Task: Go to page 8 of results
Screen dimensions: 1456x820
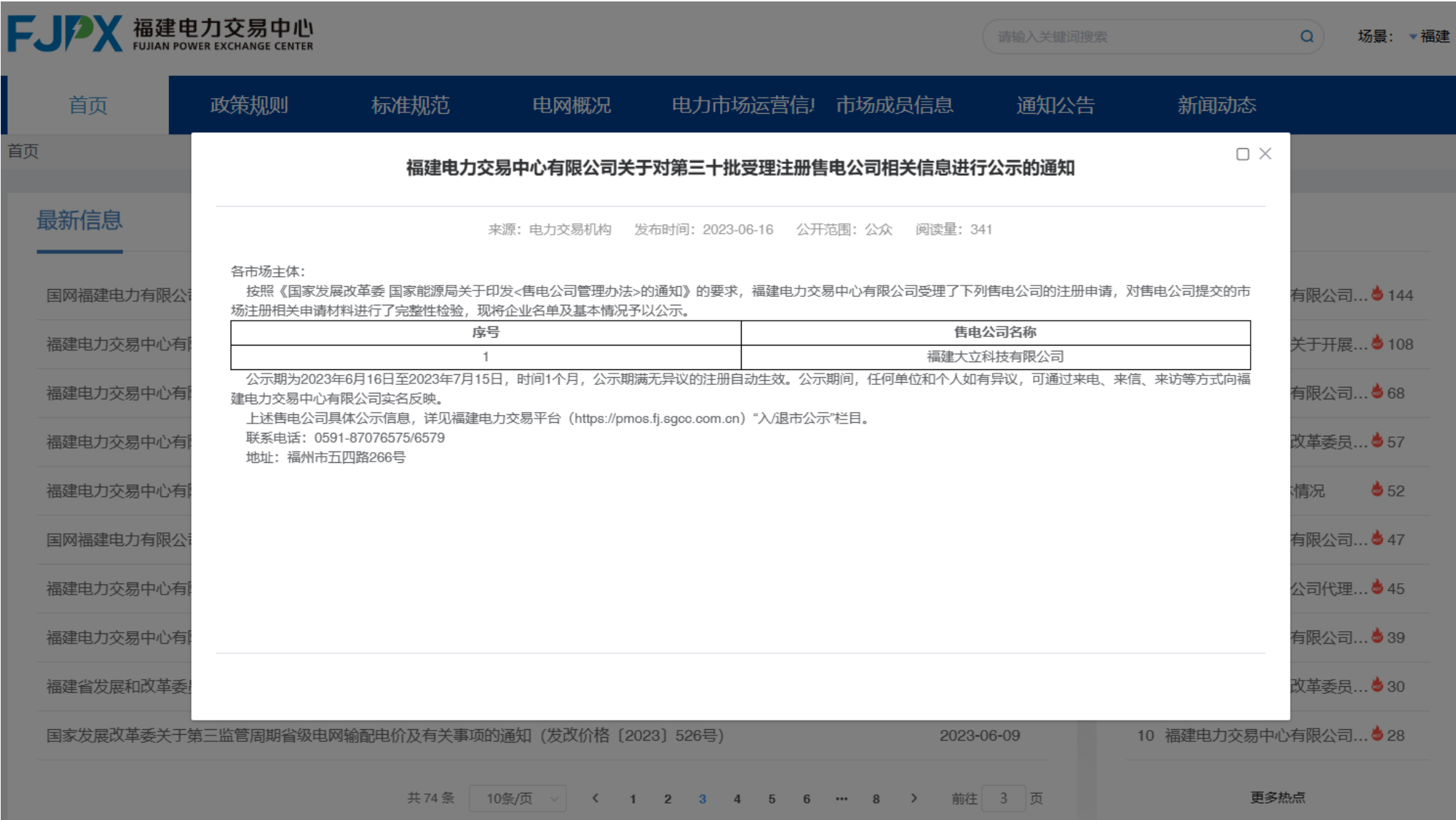Action: (x=875, y=799)
